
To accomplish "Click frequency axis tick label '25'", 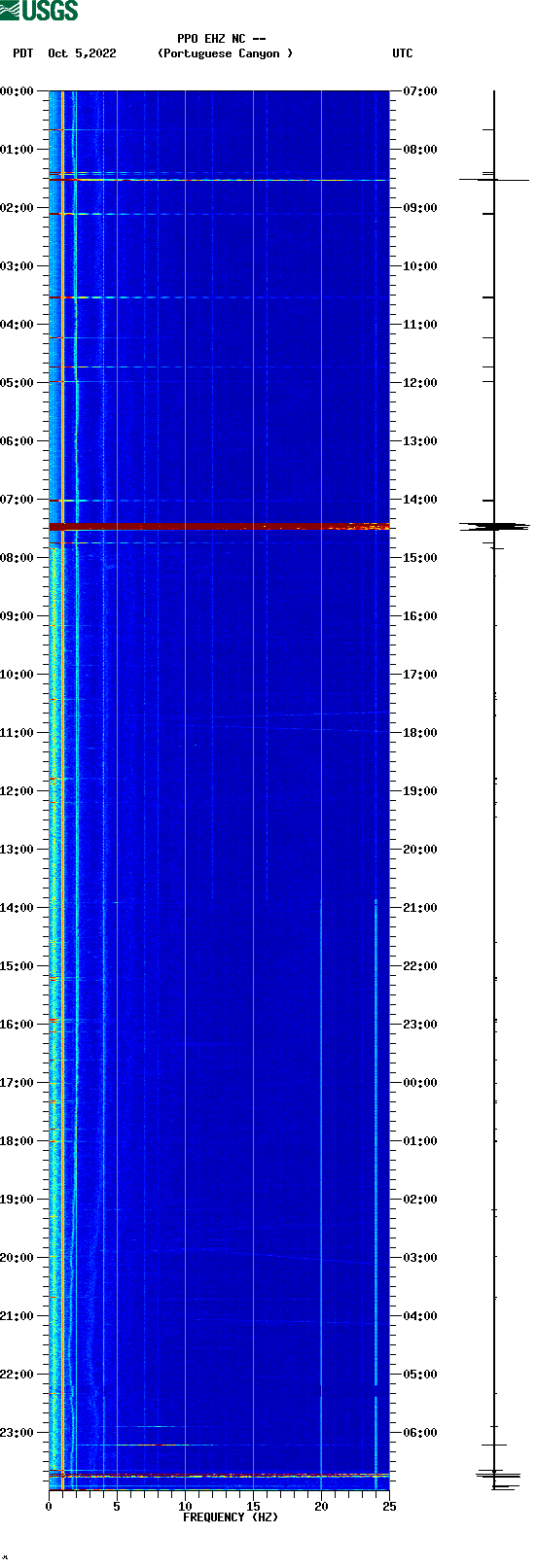I will click(389, 1507).
